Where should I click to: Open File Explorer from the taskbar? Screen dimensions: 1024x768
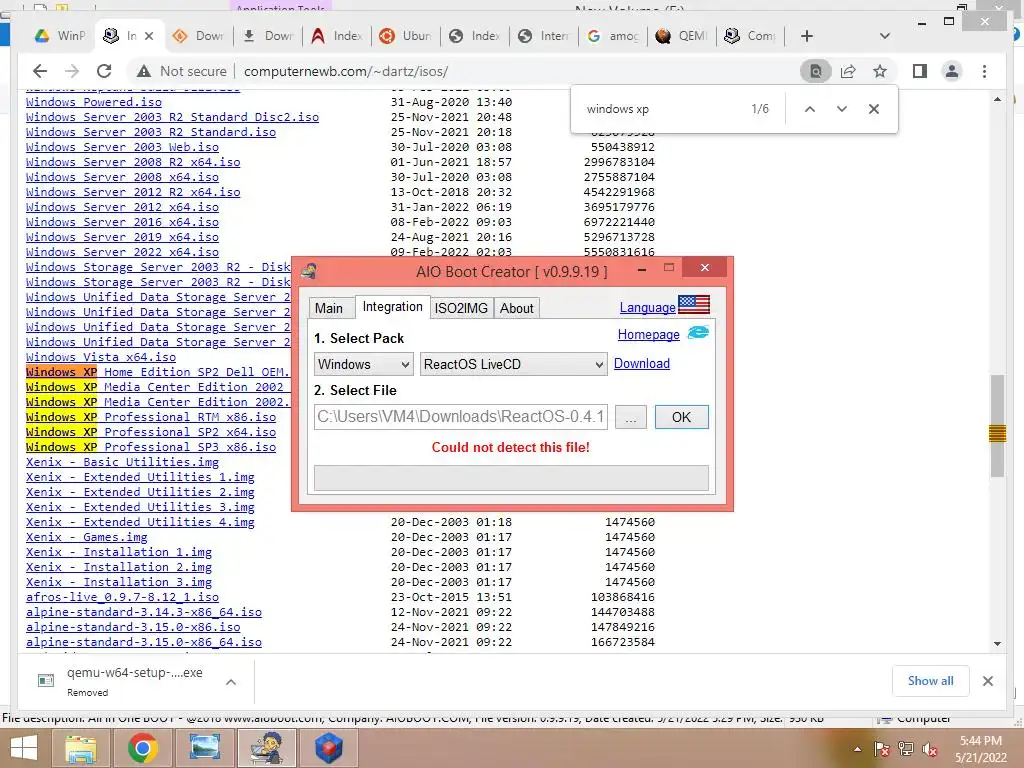pyautogui.click(x=80, y=748)
